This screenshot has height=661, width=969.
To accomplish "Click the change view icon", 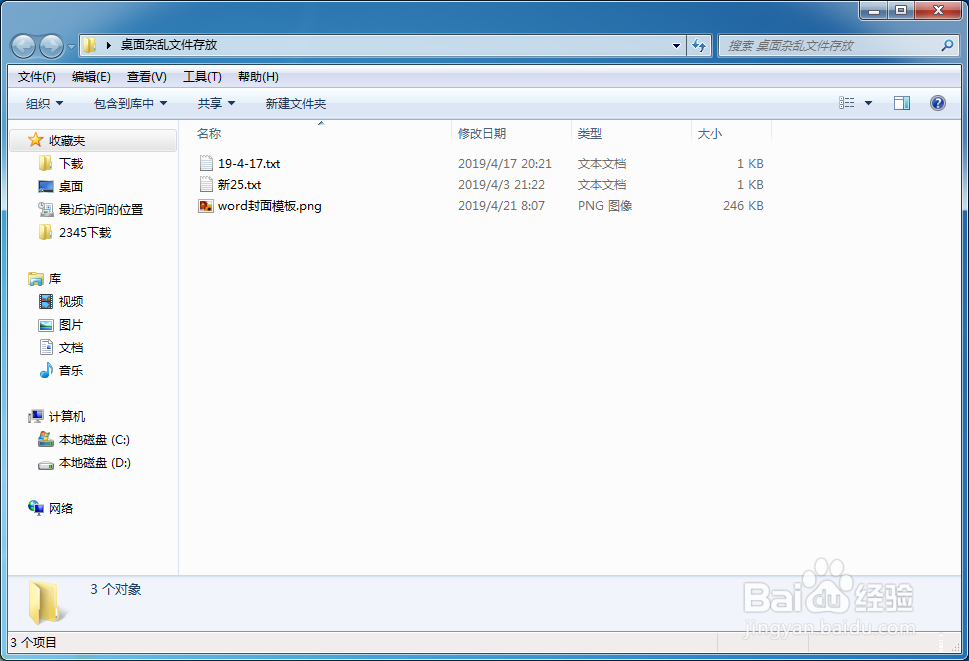I will click(x=847, y=103).
